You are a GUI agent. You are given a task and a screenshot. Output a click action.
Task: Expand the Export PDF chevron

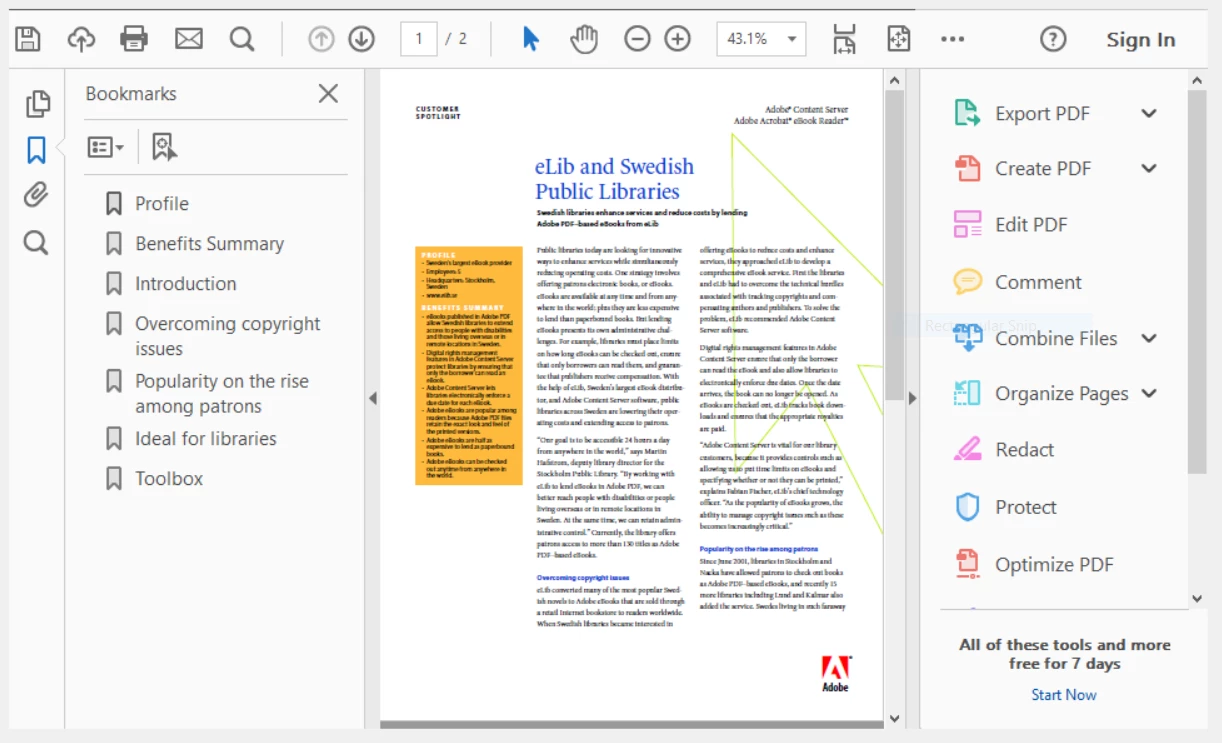(x=1149, y=113)
